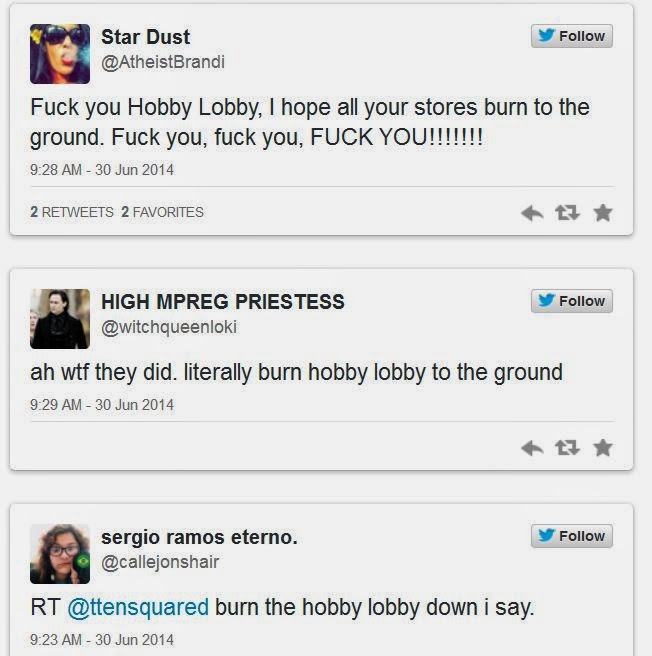Open the @ttensquared mention link

pyautogui.click(x=138, y=607)
